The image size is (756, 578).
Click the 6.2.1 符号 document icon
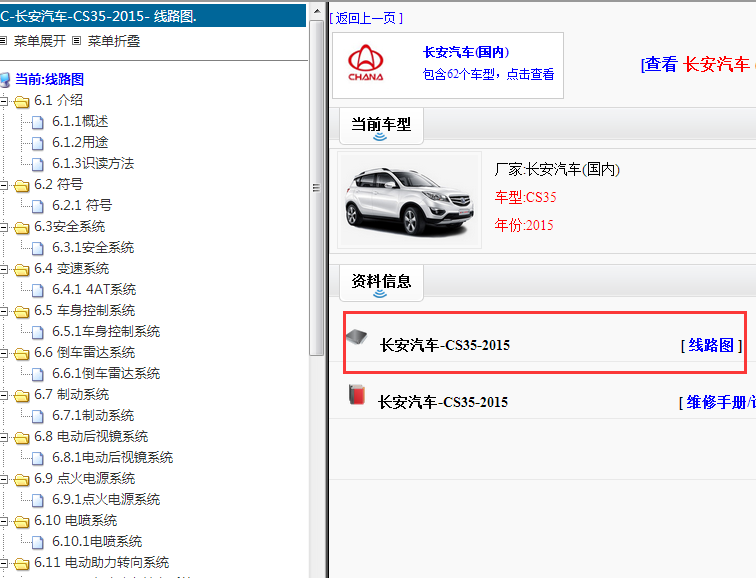[37, 206]
